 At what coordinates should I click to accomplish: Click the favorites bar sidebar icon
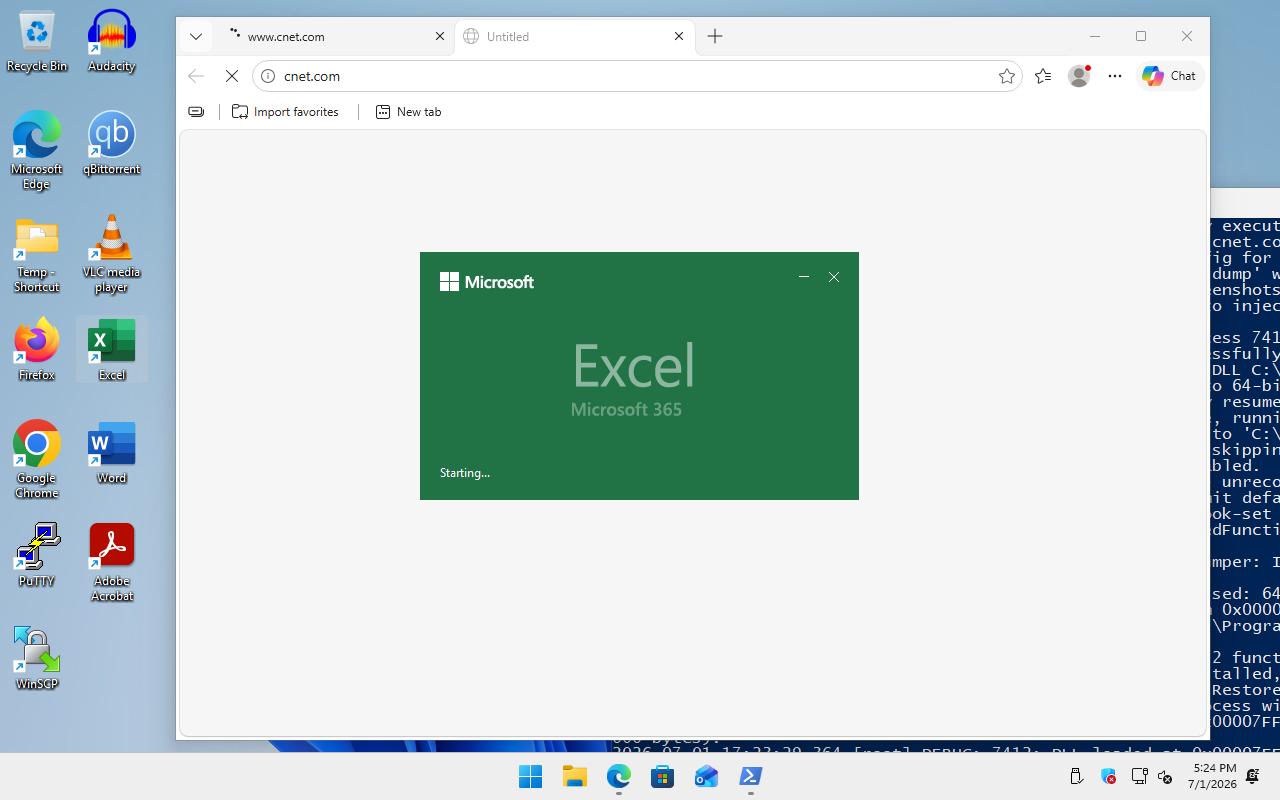196,112
